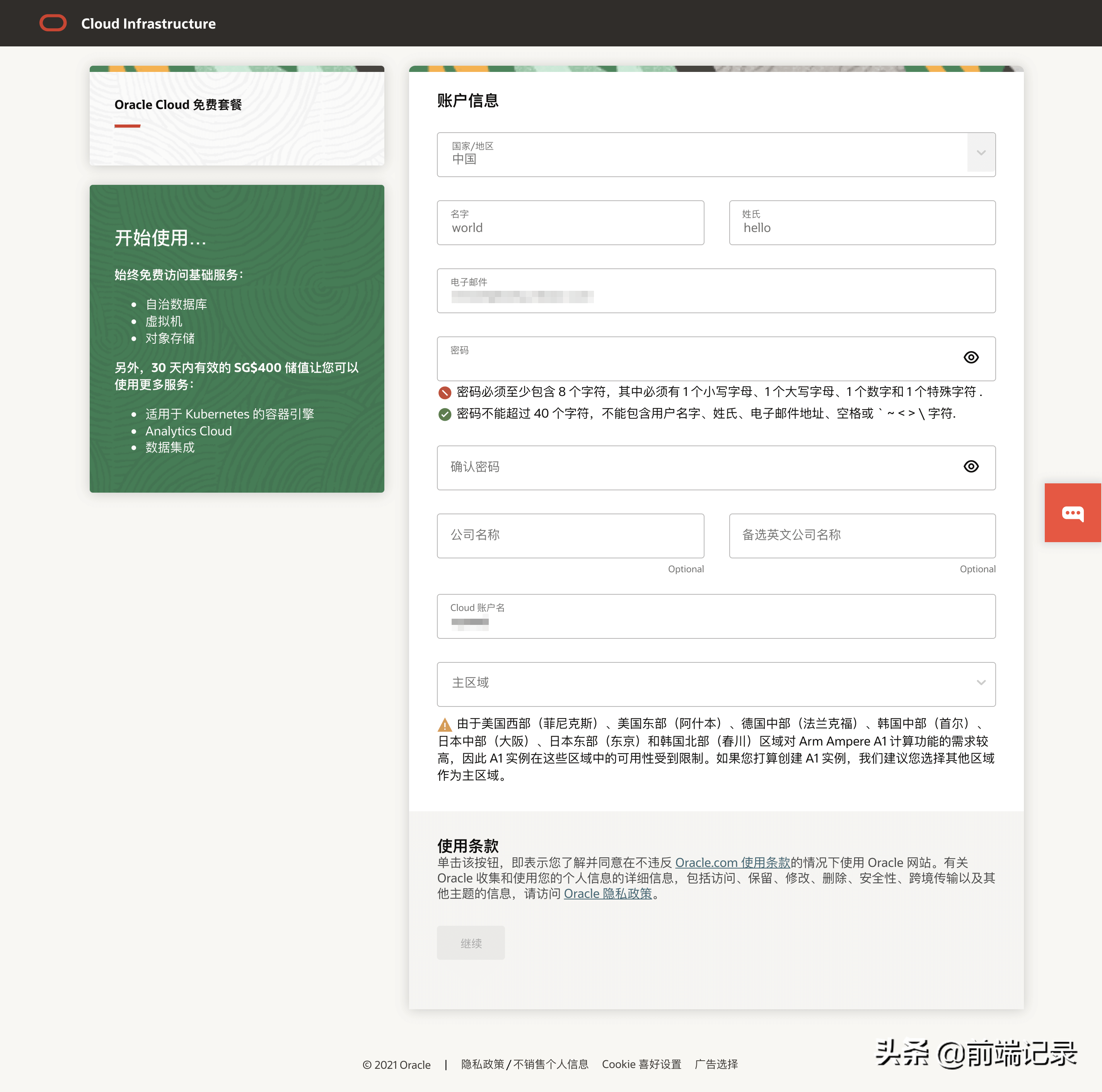Viewport: 1102px width, 1092px height.
Task: Open 广告选择 footer link
Action: pyautogui.click(x=716, y=1064)
